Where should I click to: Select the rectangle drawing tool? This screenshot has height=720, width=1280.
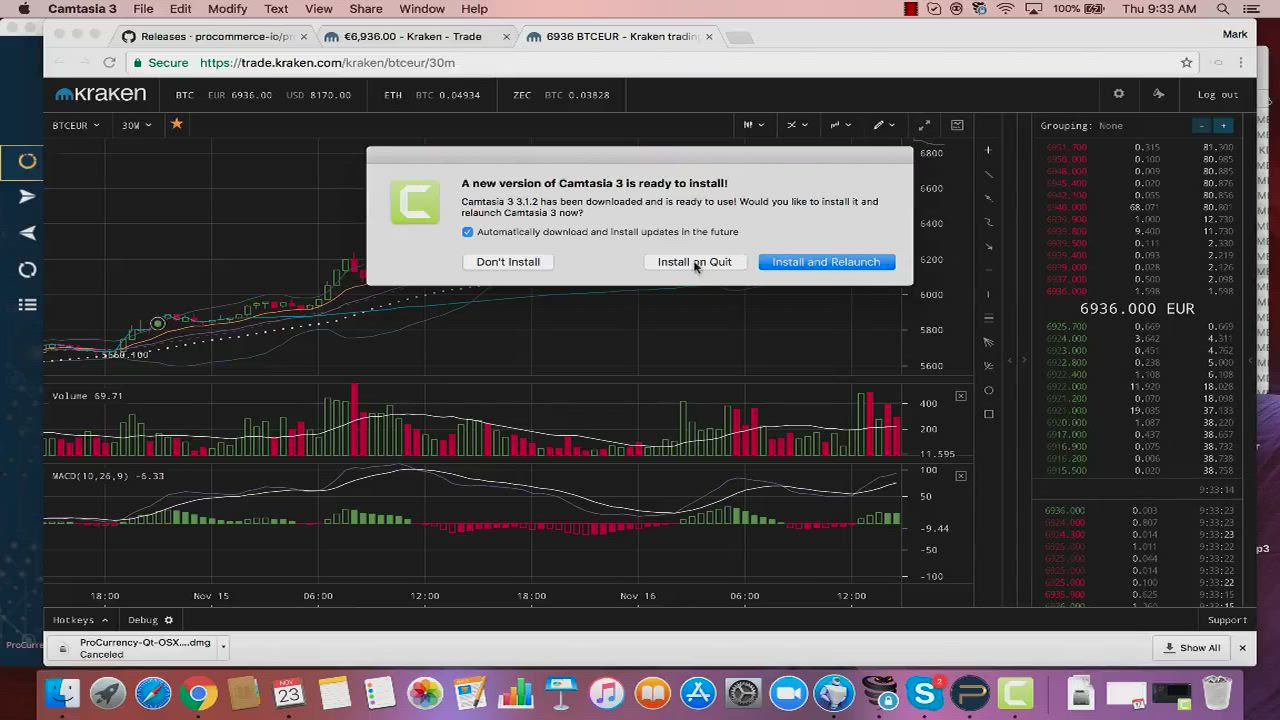point(988,414)
